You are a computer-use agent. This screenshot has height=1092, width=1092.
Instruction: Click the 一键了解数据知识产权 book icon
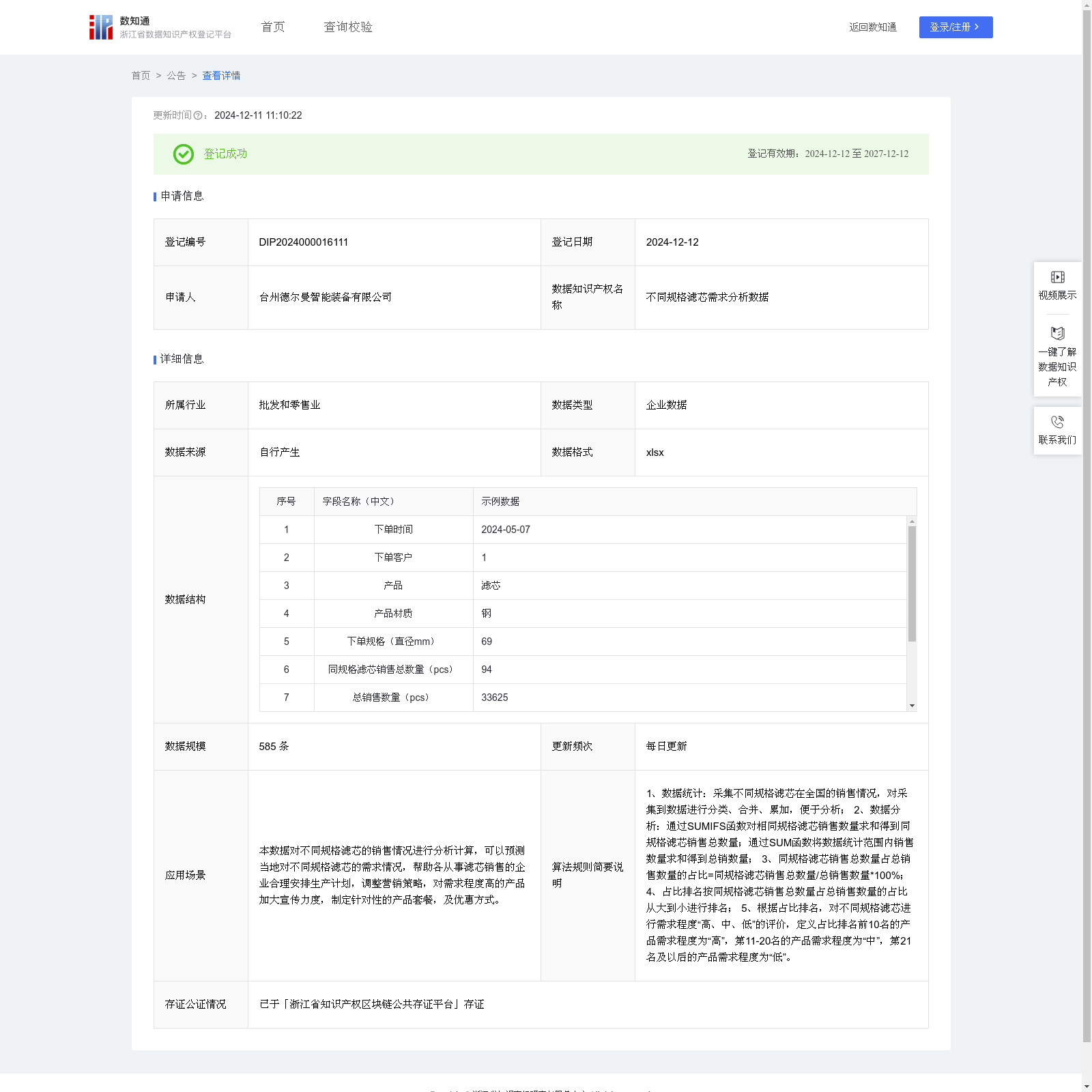(x=1057, y=334)
